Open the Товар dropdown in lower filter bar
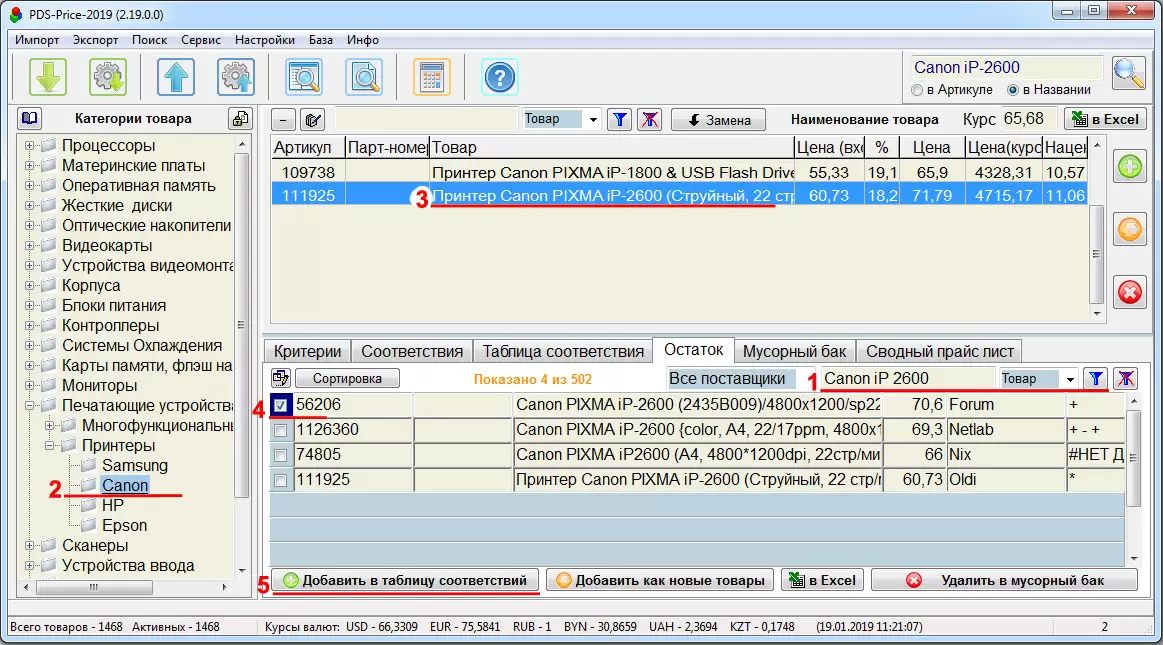Viewport: 1163px width, 645px height. (1071, 379)
